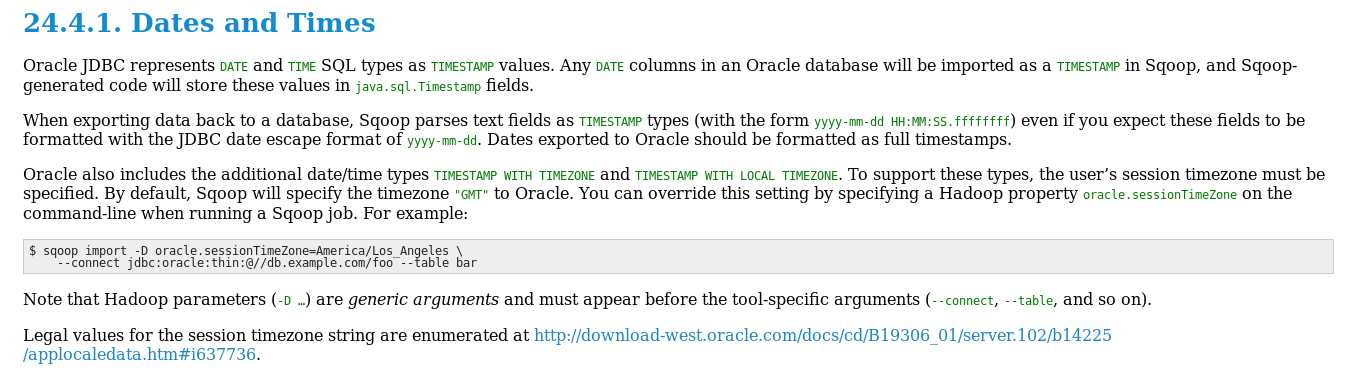Click the italic 'generic arguments' phrase
Image resolution: width=1355 pixels, height=374 pixels.
[423, 300]
